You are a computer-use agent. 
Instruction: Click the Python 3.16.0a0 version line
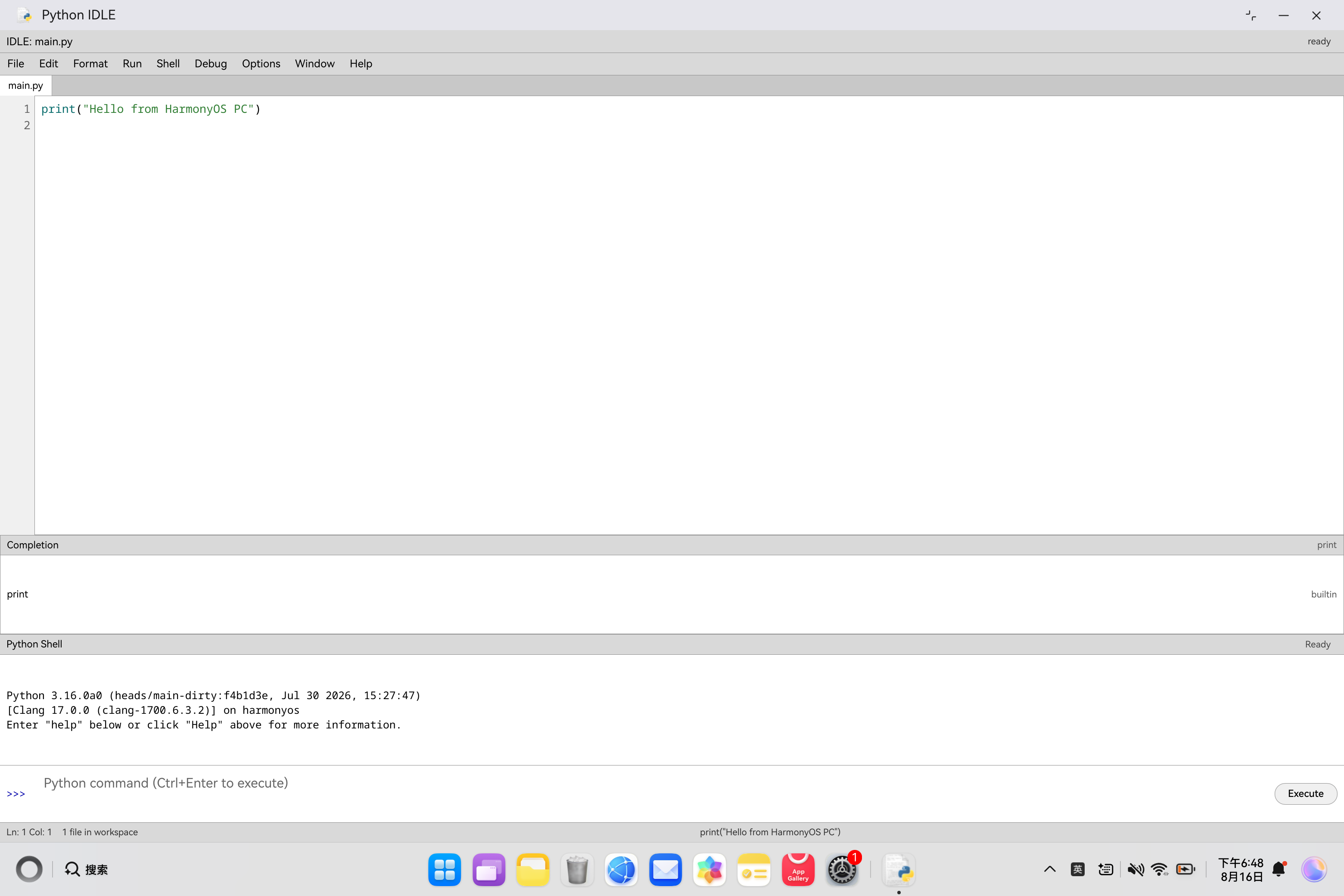coord(214,695)
